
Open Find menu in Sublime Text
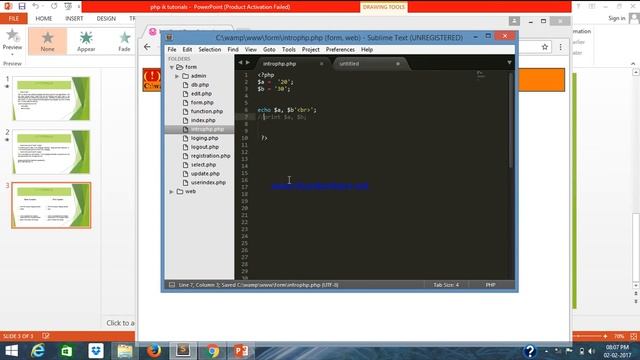pos(233,49)
